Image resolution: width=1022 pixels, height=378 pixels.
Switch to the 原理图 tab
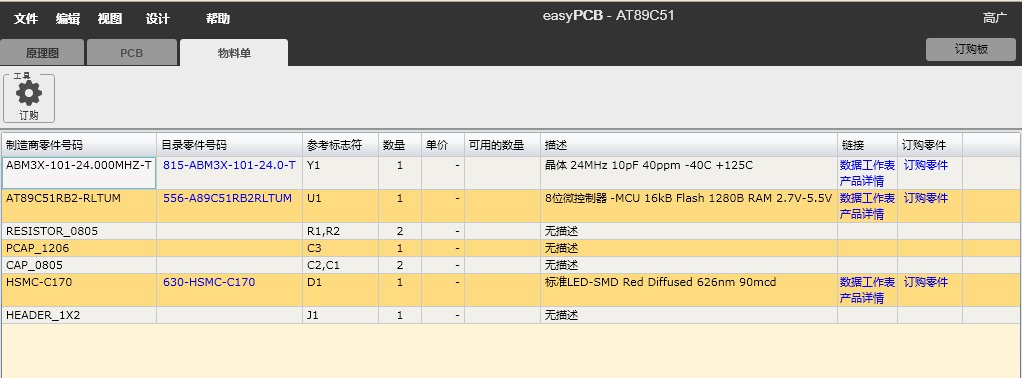42,53
